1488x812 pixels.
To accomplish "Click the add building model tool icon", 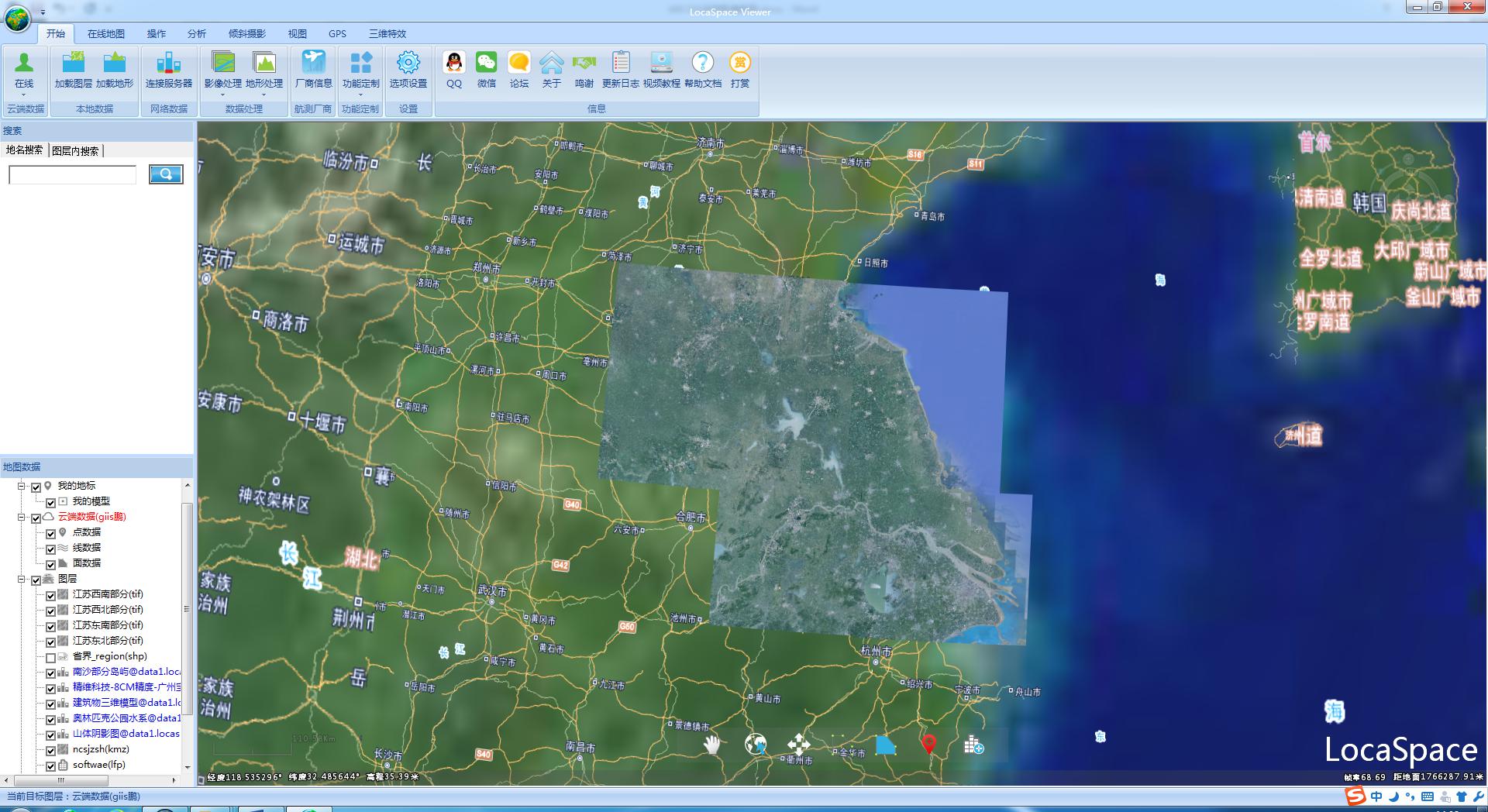I will tap(973, 745).
